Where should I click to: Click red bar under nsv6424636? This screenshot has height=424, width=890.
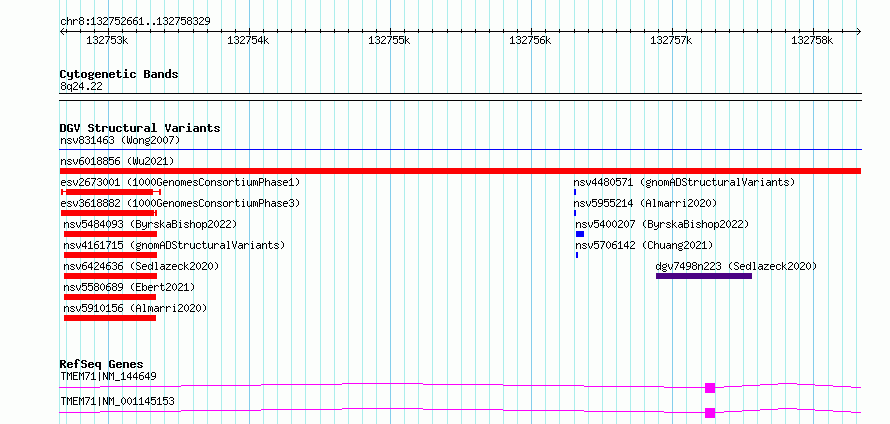[110, 276]
